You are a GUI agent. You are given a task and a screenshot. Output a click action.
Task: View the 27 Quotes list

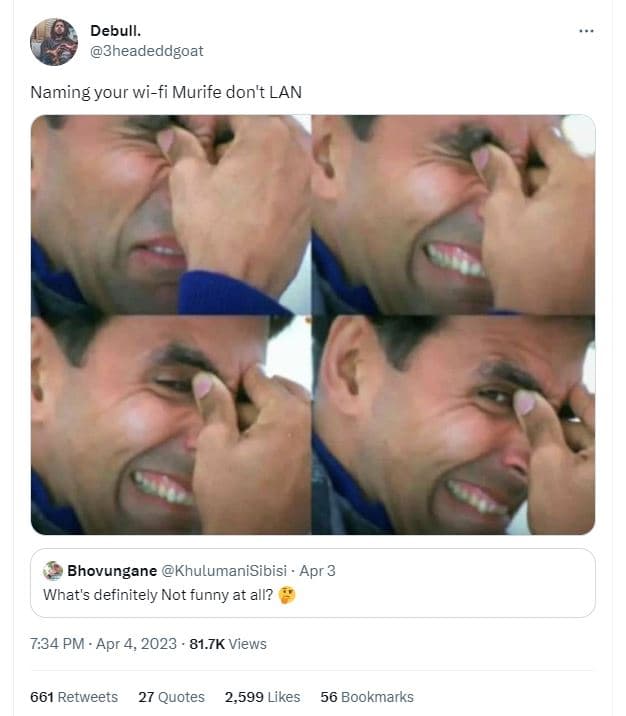[x=171, y=697]
